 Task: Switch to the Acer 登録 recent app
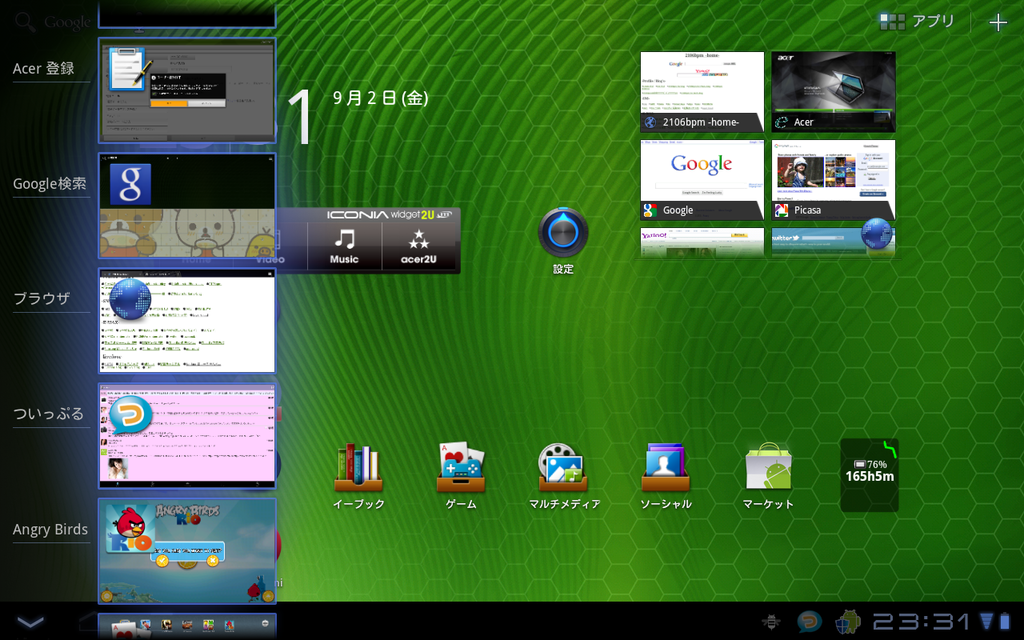tap(187, 90)
